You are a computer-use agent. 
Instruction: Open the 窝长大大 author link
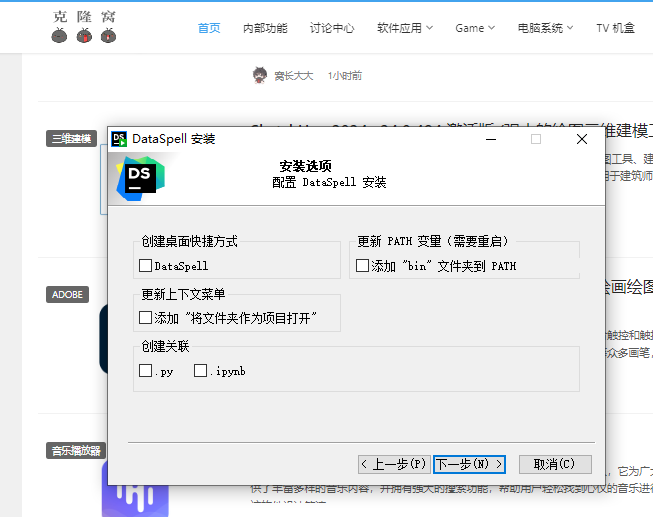pyautogui.click(x=293, y=76)
